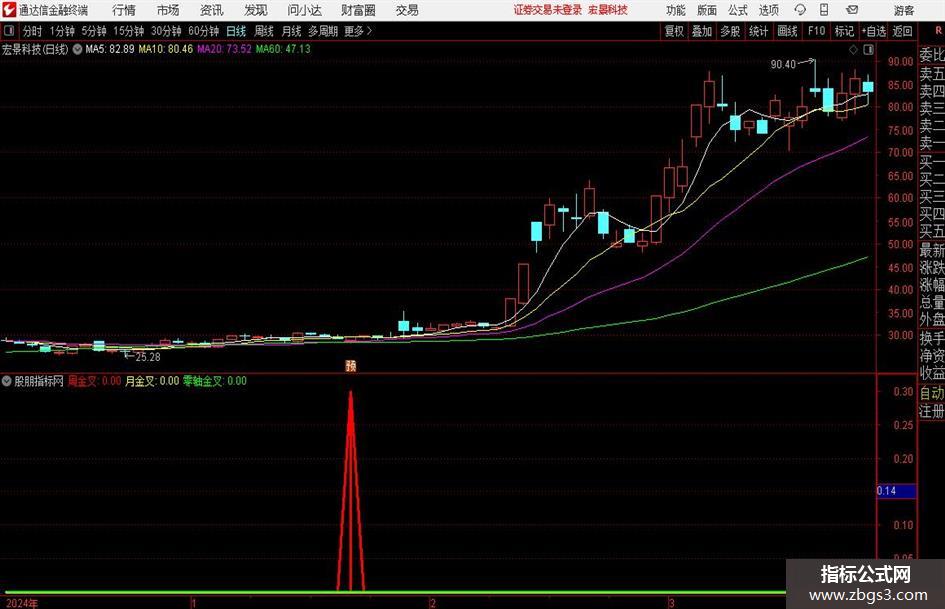The height and width of the screenshot is (609, 945).
Task: Click the 周金叉: 0.00 label
Action: click(94, 381)
